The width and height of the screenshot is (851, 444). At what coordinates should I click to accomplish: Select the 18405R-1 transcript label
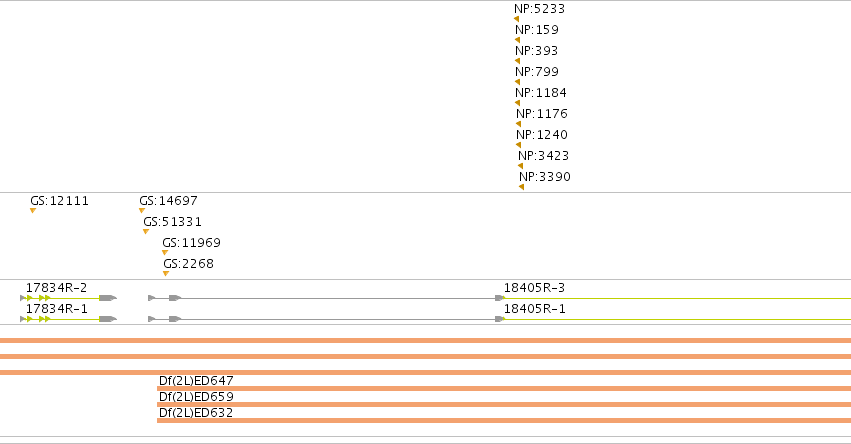pyautogui.click(x=535, y=309)
